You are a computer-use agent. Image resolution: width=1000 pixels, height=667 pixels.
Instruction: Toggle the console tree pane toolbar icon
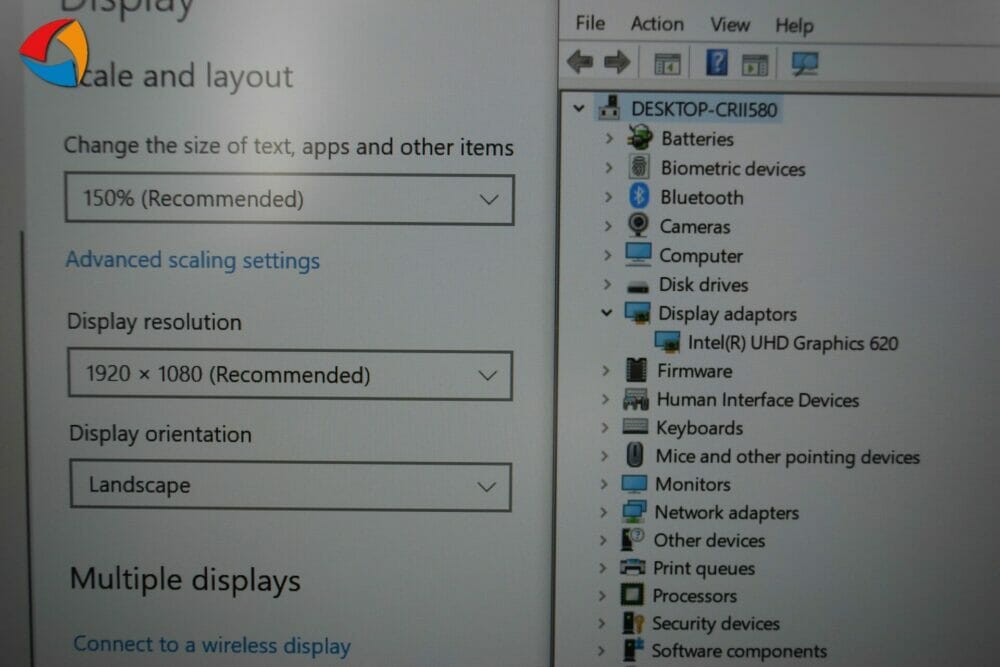(668, 64)
